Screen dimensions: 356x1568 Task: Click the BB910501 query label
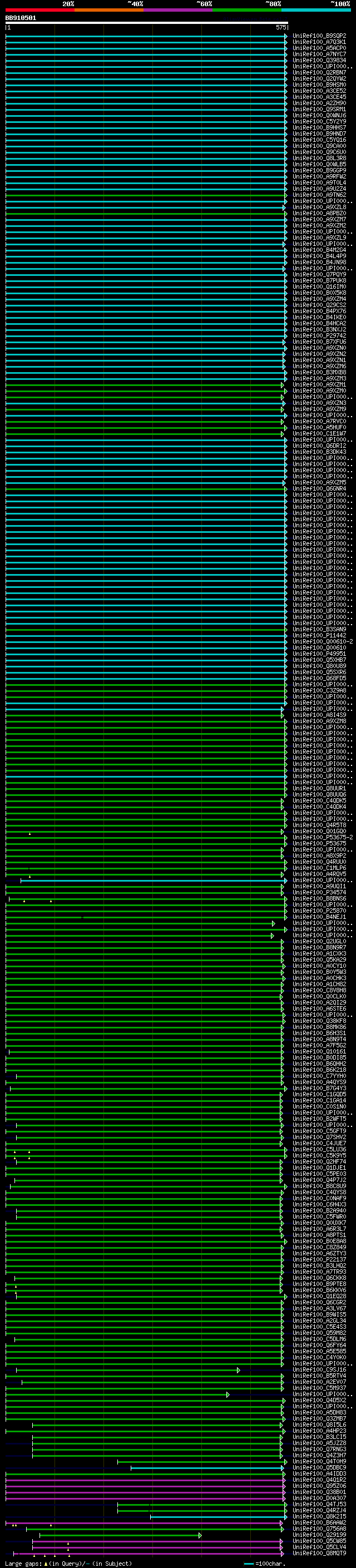click(x=21, y=18)
